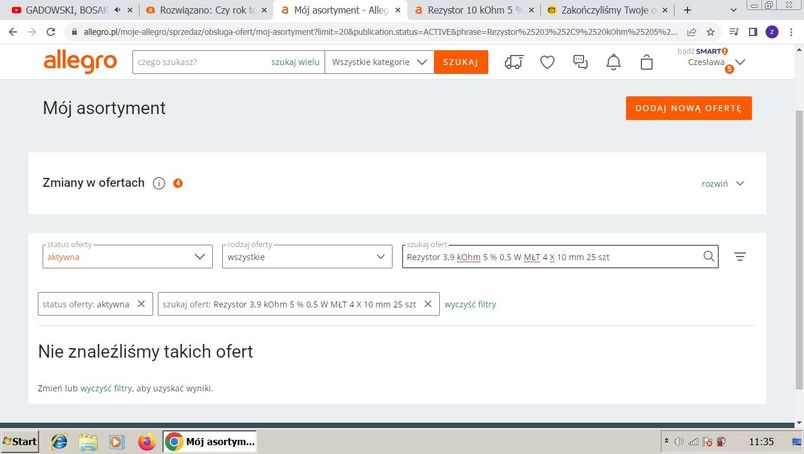Open messages chat icon

[x=580, y=62]
